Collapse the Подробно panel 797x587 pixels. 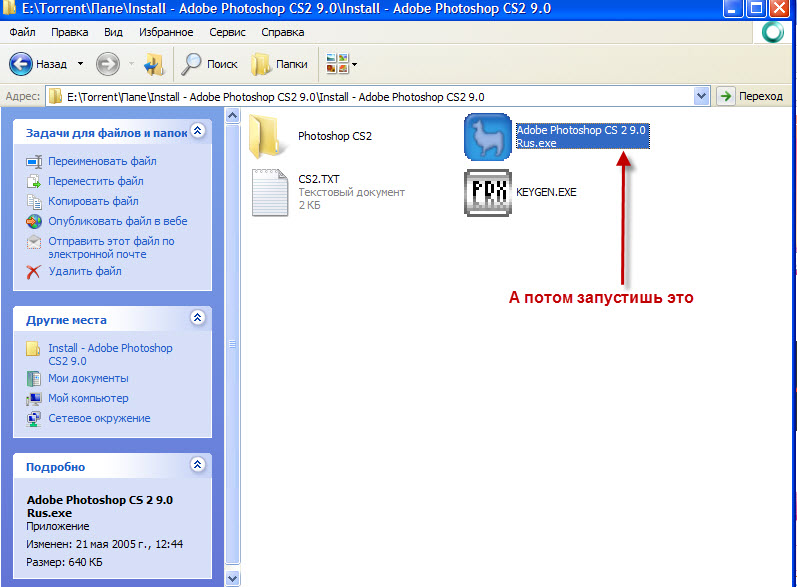(x=198, y=465)
